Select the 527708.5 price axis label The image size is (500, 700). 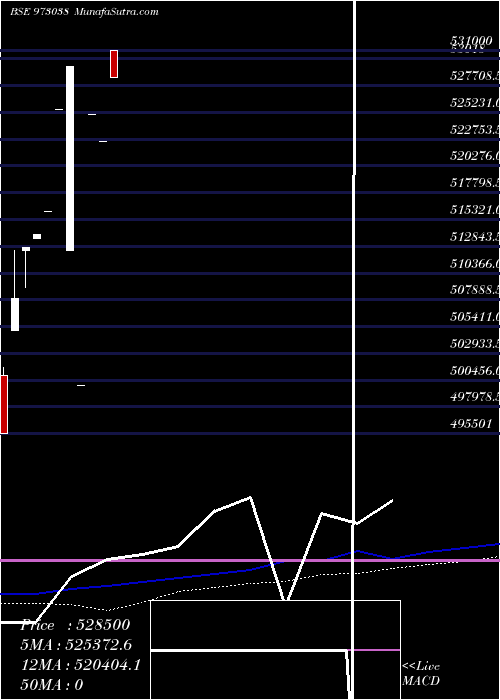pos(475,76)
